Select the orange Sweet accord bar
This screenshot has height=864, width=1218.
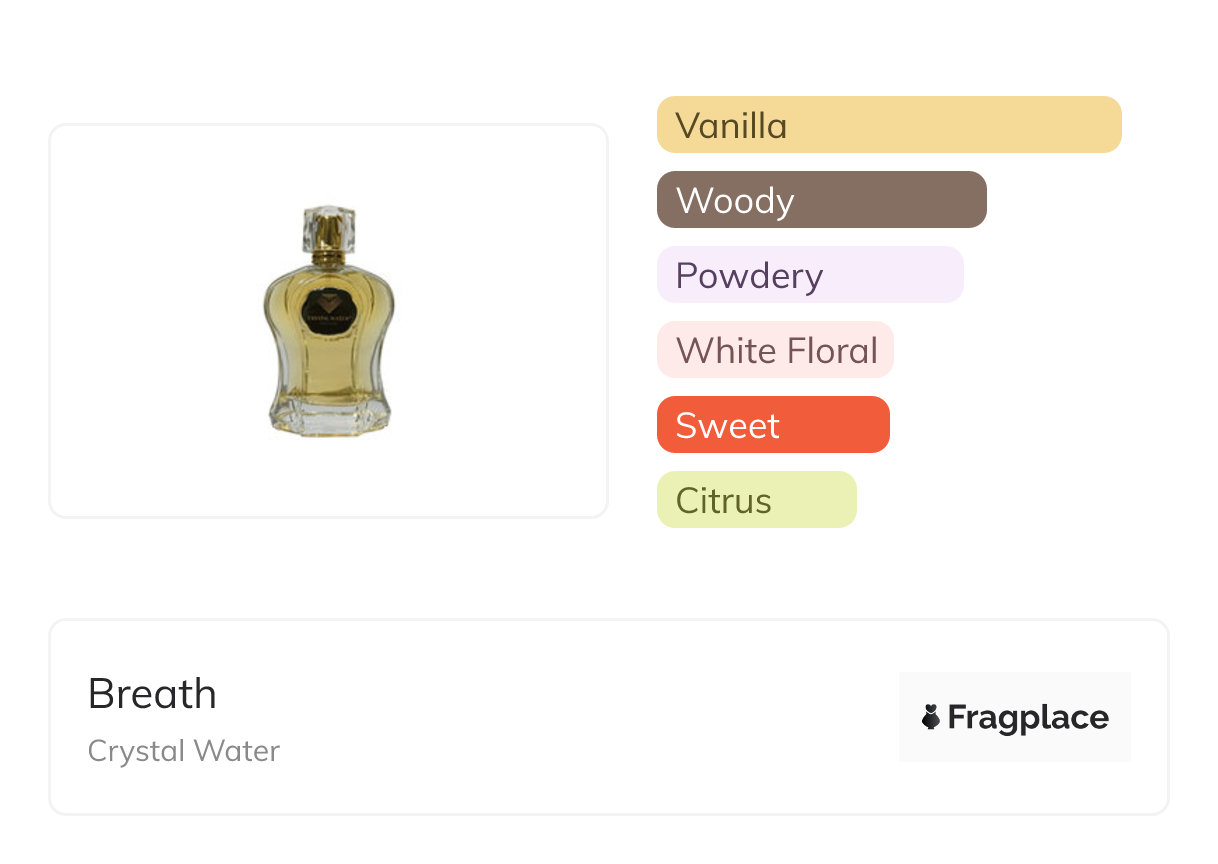773,425
